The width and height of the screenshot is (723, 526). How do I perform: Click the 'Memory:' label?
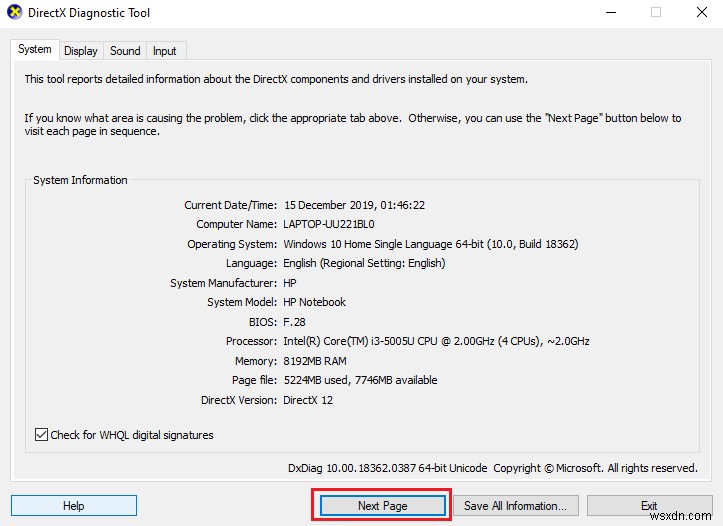pos(255,361)
